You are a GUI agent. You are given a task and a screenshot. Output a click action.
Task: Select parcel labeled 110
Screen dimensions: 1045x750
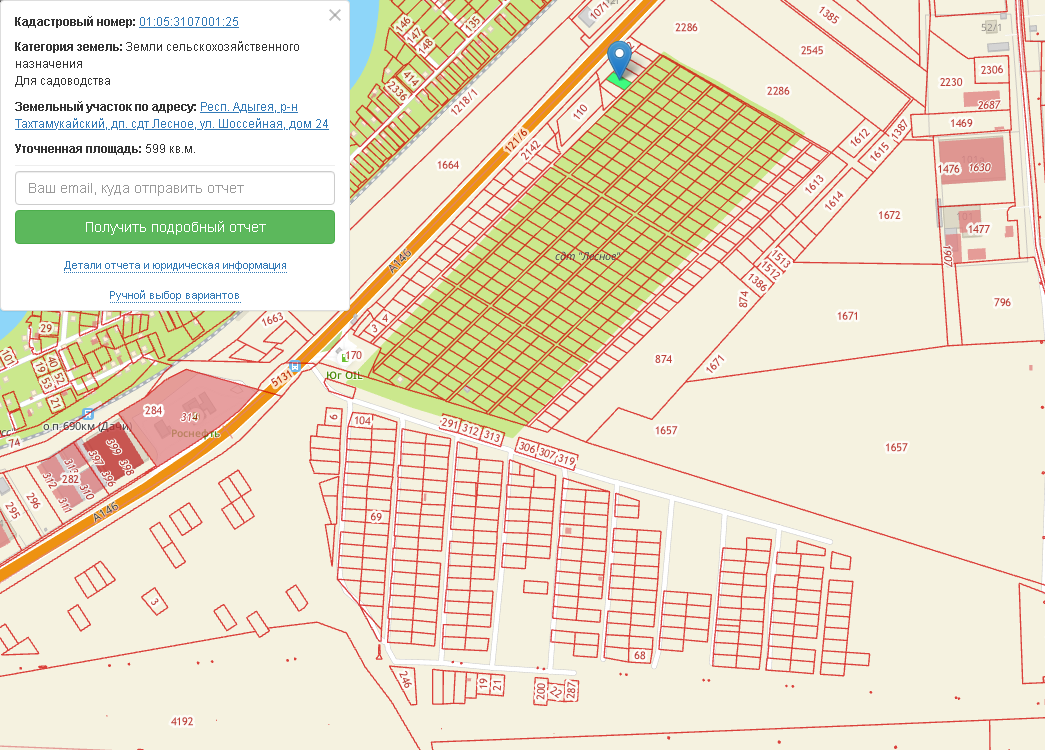580,111
